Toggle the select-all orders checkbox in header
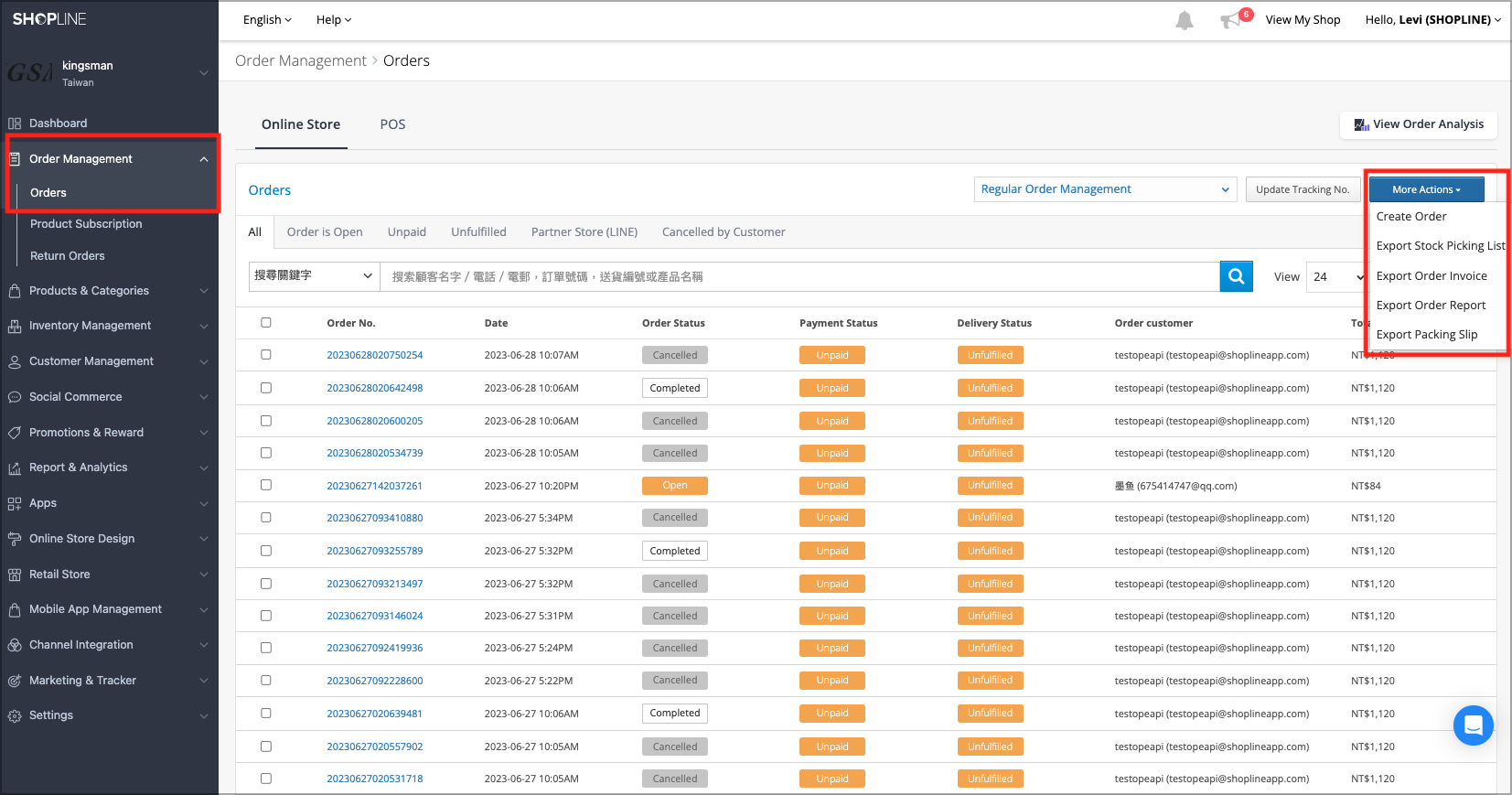 pos(266,322)
